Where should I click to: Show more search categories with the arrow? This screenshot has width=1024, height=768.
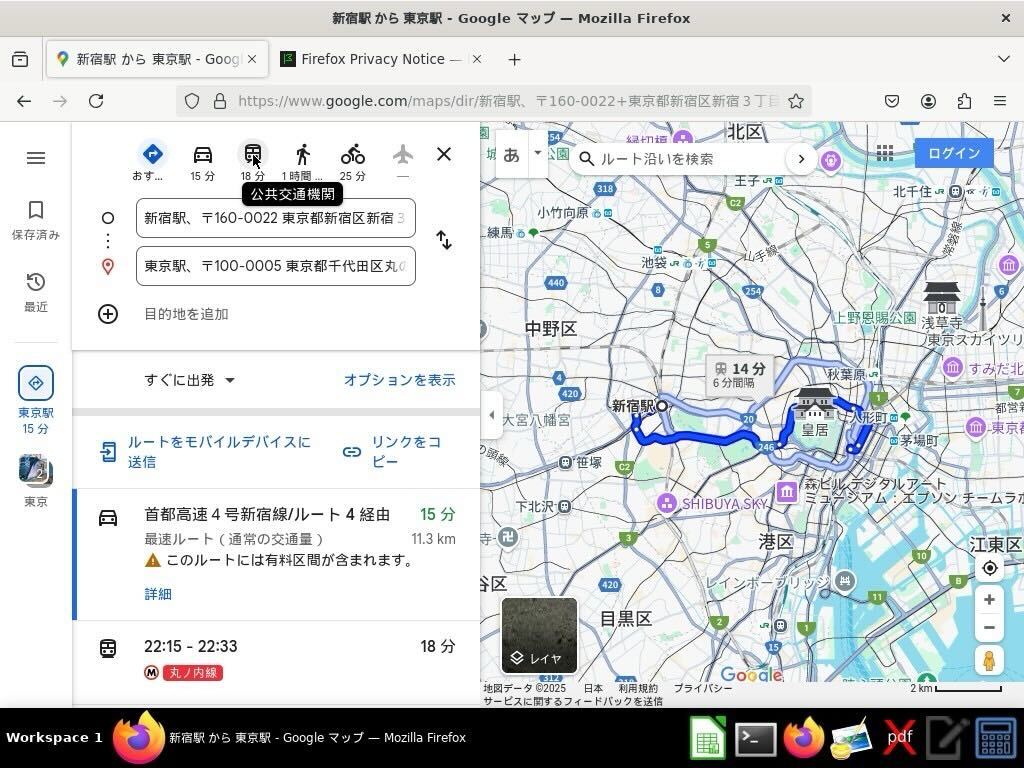801,159
